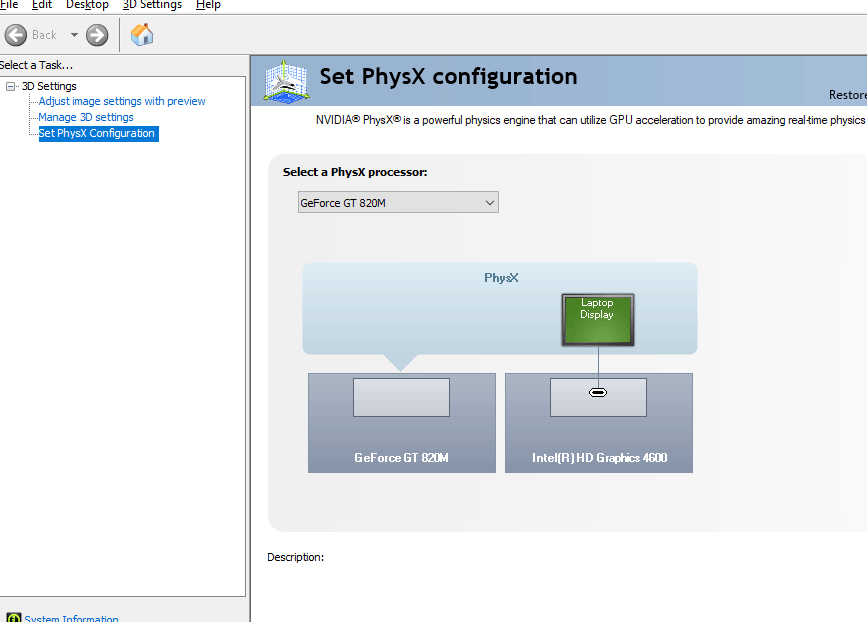The image size is (867, 622).
Task: Click the "Select a Task..." heading
Action: click(x=36, y=65)
